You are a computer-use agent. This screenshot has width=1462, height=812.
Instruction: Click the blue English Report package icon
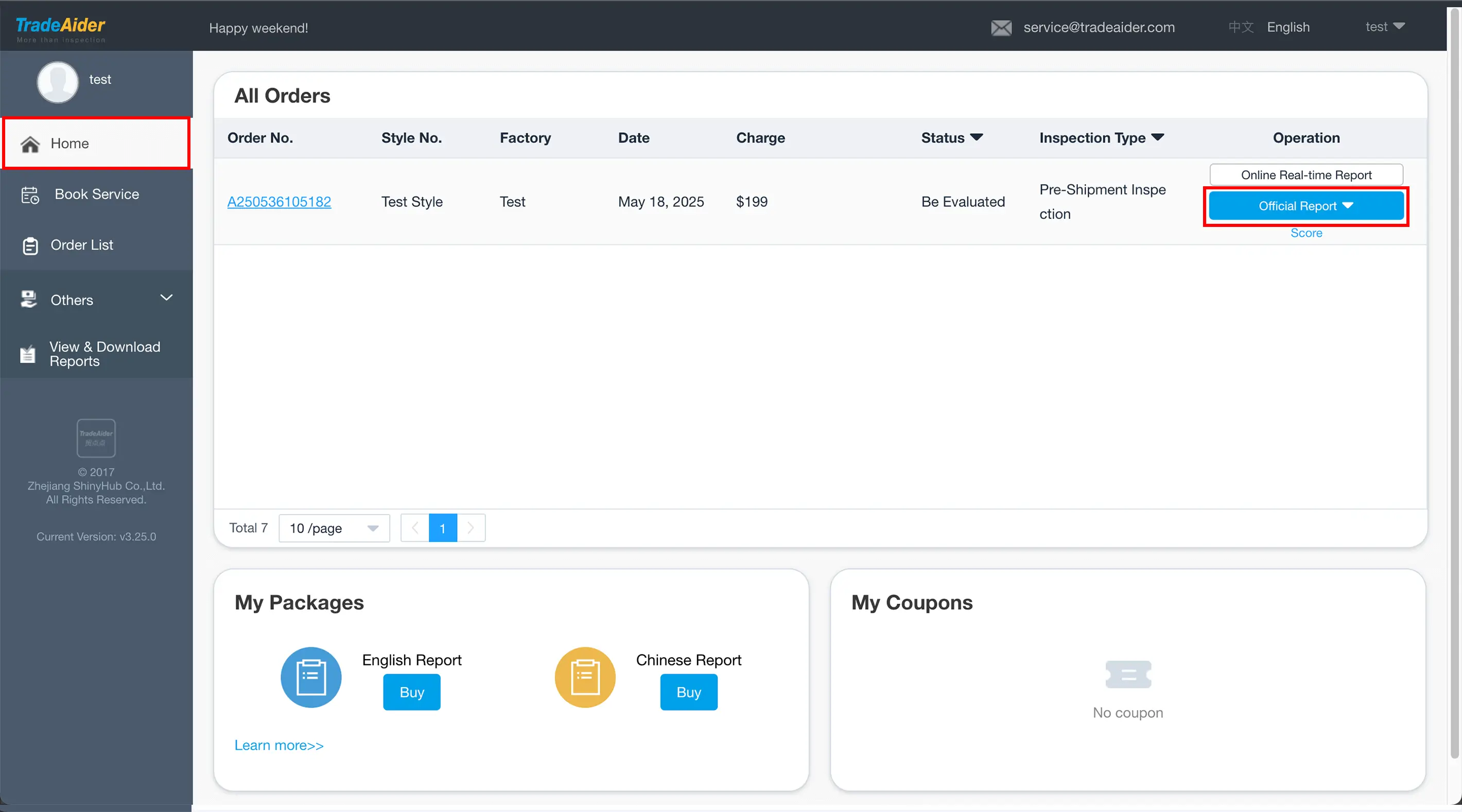[311, 677]
